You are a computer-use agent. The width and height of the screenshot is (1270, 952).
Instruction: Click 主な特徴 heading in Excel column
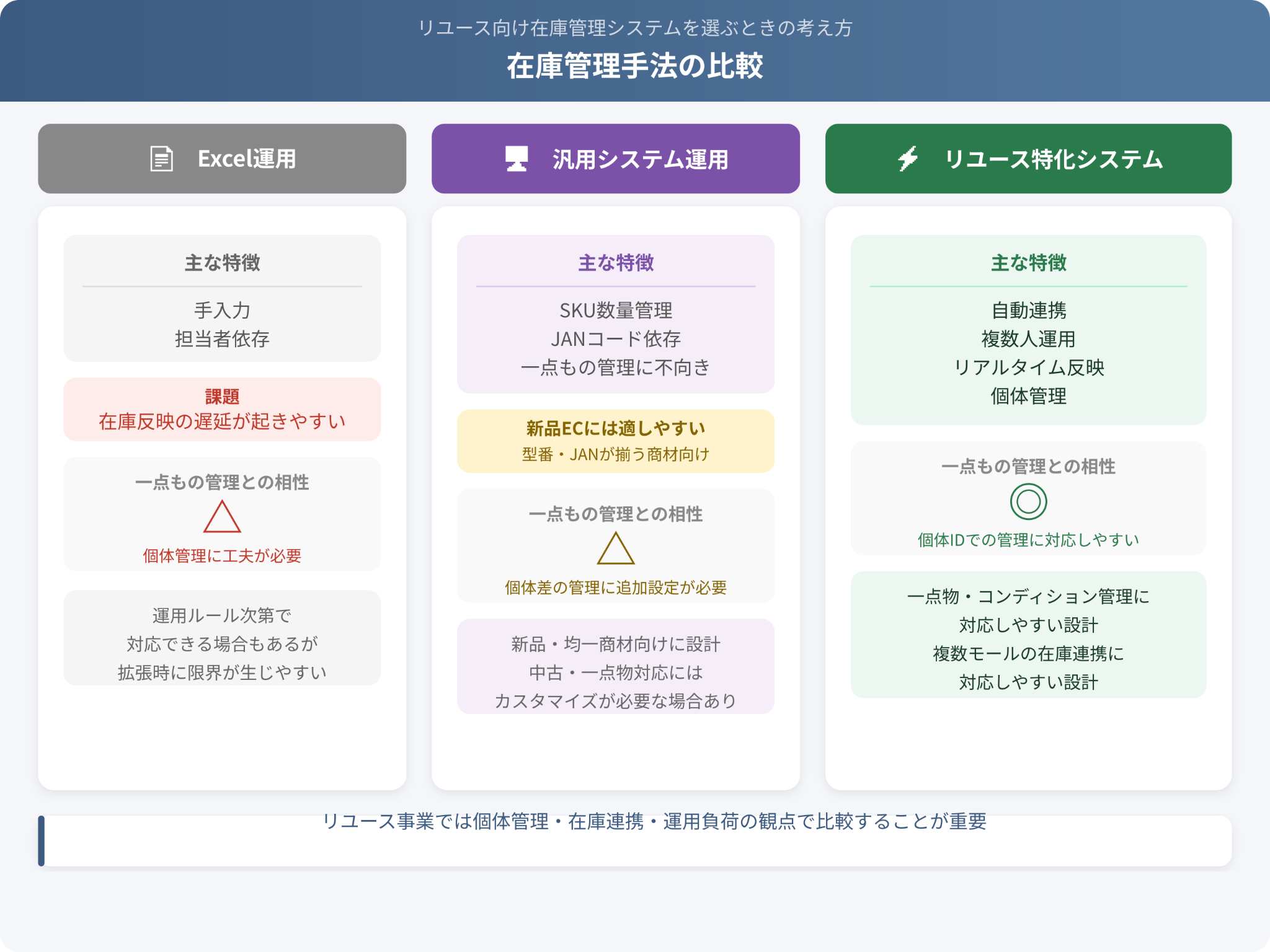222,263
